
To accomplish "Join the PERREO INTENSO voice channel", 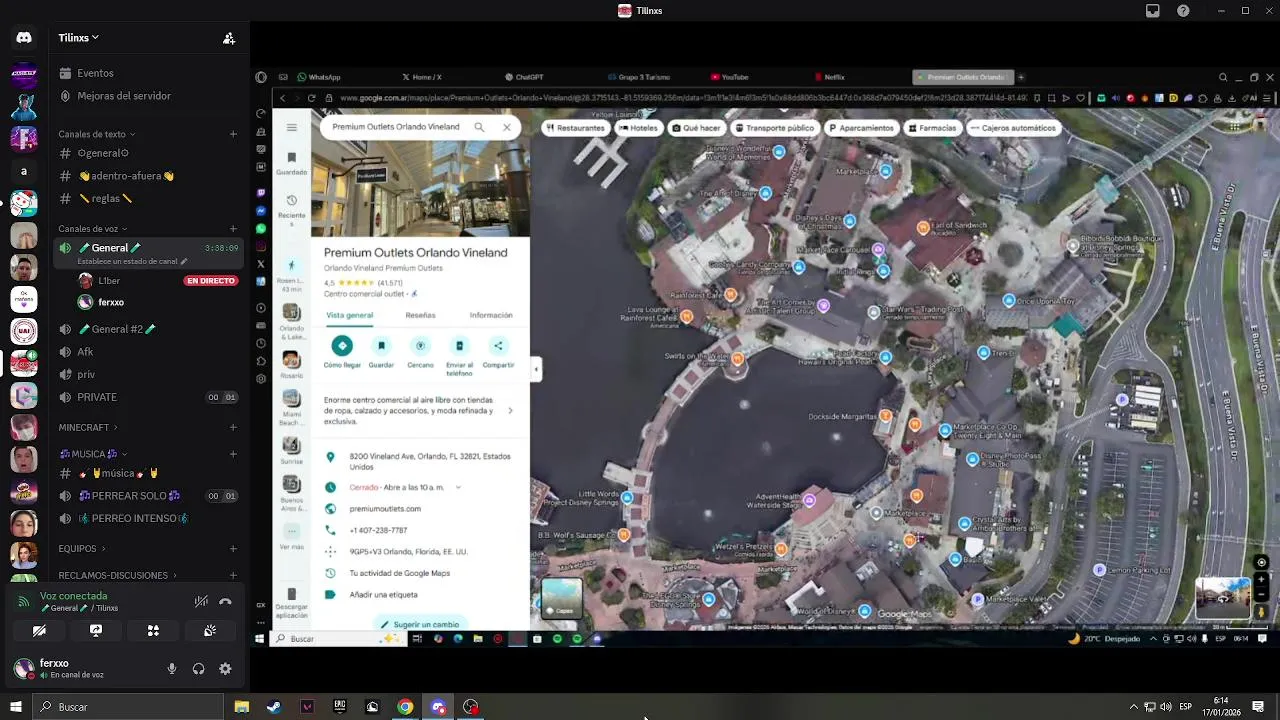I will click(148, 519).
